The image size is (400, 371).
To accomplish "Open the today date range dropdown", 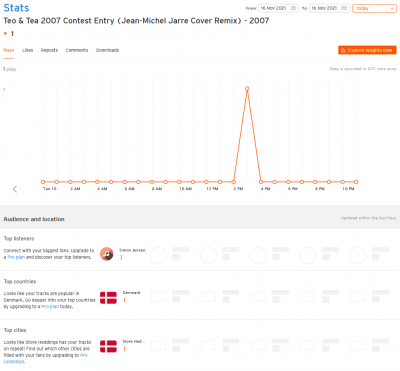I will pos(374,8).
